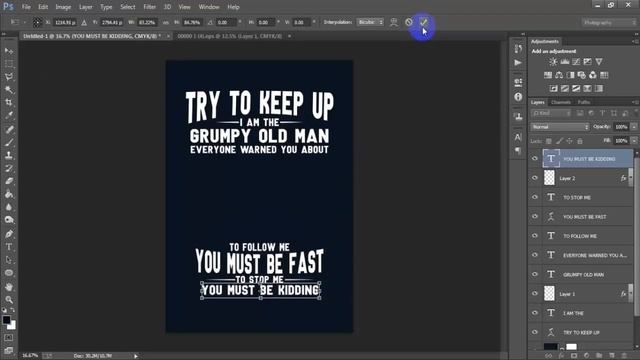Hide the I AM THE layer
The width and height of the screenshot is (640, 360).
535,313
